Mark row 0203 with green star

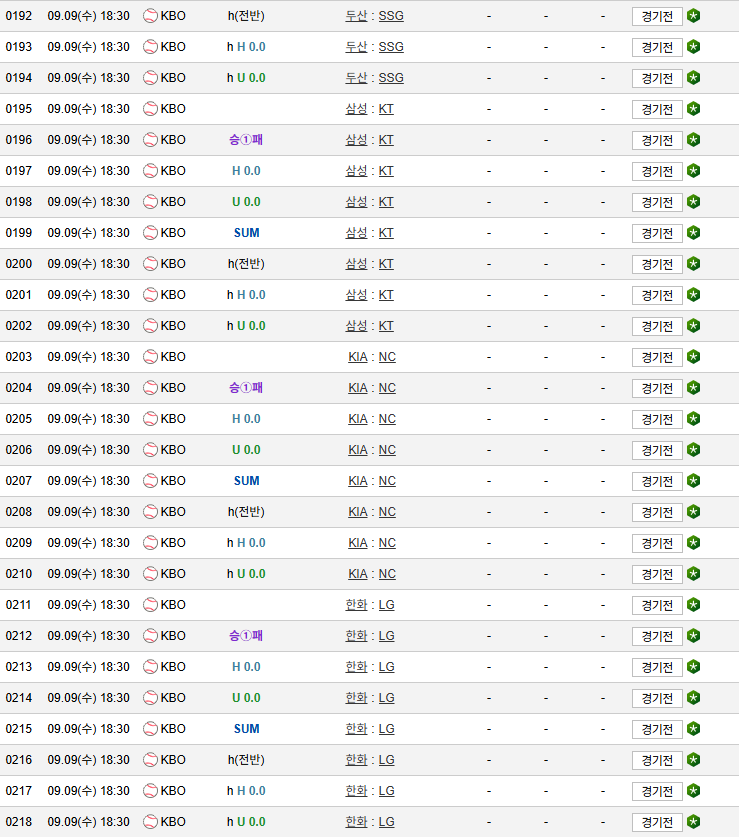pyautogui.click(x=693, y=357)
